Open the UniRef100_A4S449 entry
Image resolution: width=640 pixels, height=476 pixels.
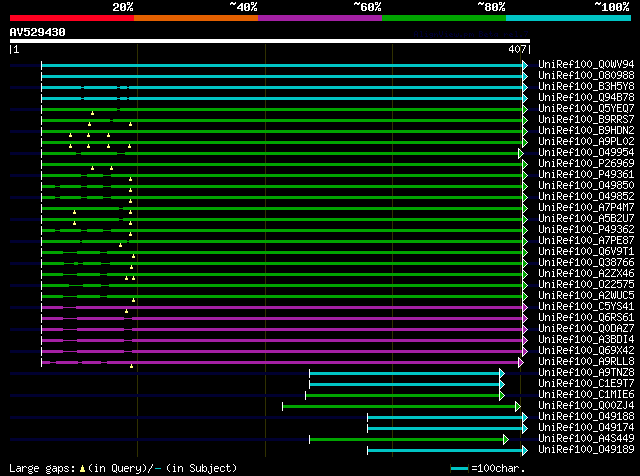(x=586, y=439)
